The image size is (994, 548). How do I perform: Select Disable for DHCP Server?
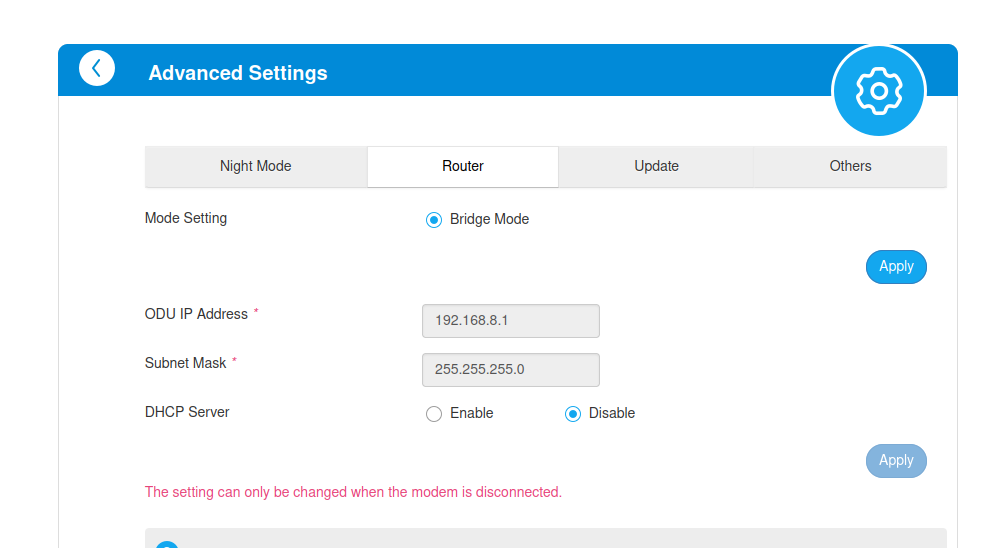573,414
